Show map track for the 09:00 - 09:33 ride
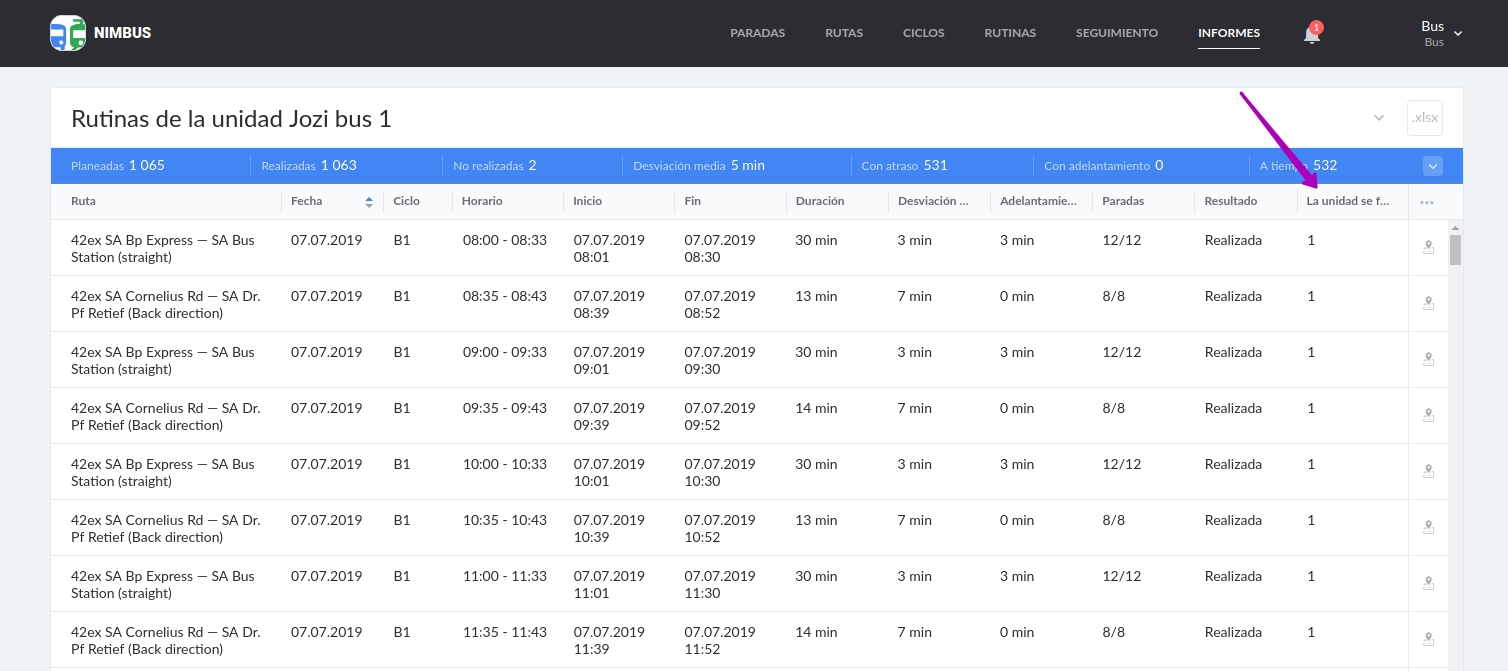Image resolution: width=1508 pixels, height=671 pixels. point(1428,360)
